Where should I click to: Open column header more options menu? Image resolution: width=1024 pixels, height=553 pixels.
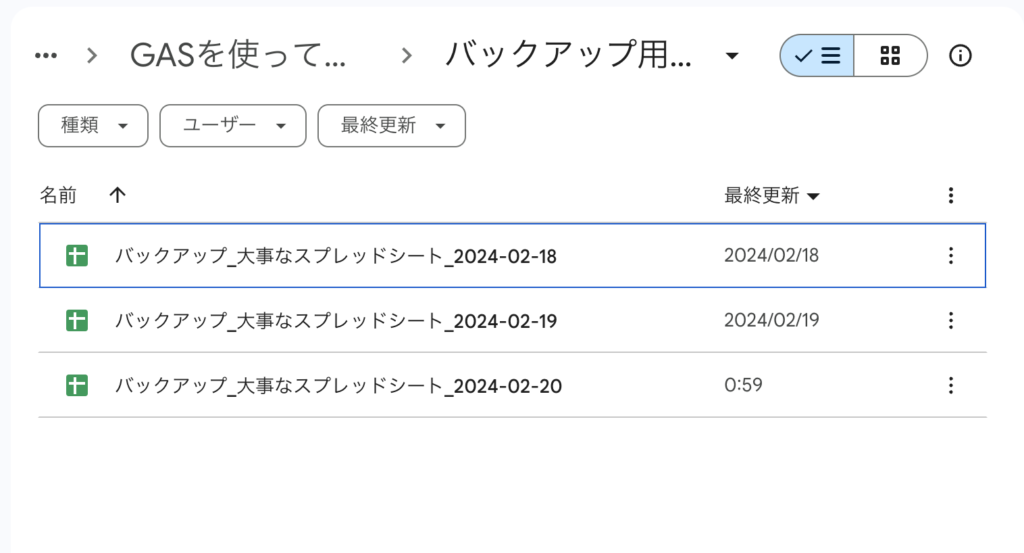click(x=951, y=195)
